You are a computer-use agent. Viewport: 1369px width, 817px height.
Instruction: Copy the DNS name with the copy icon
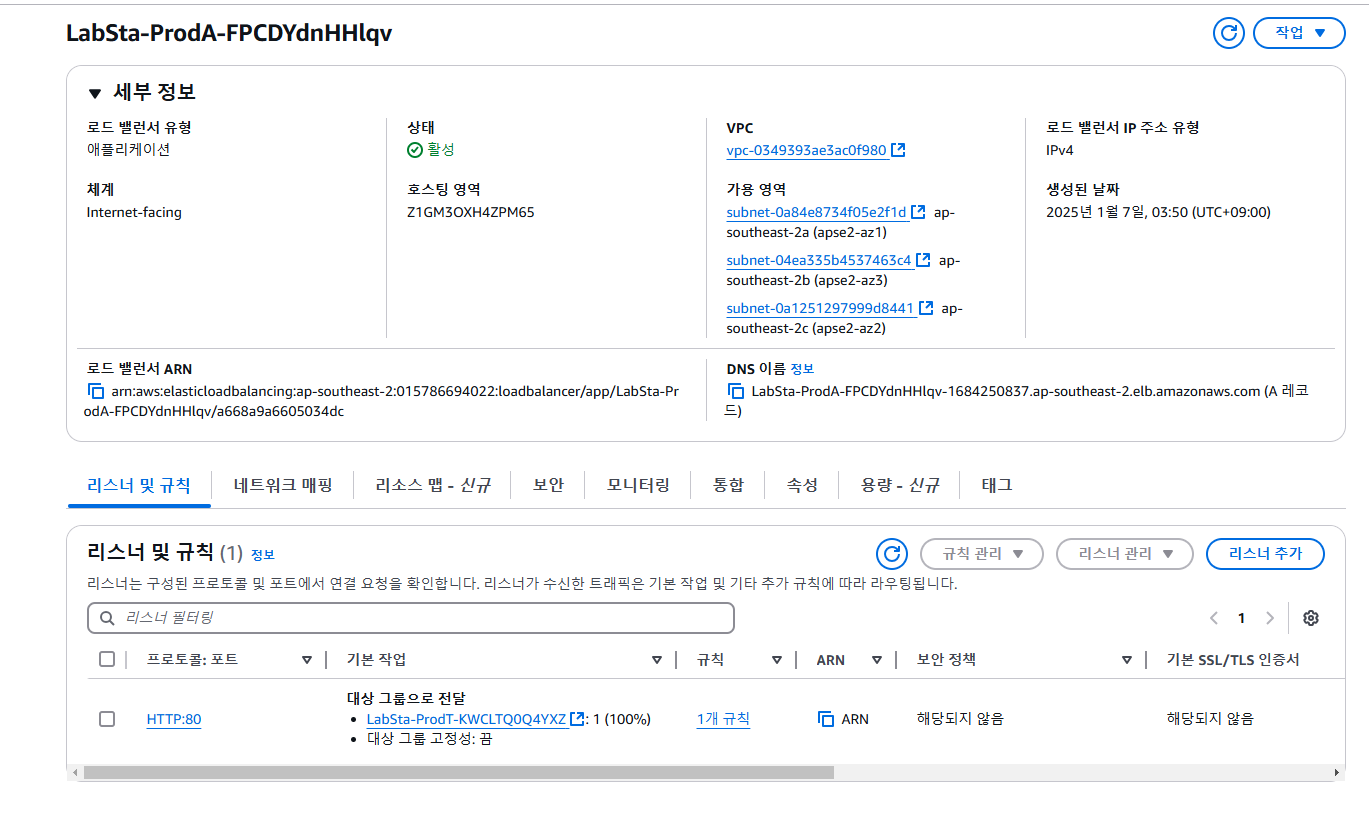click(735, 392)
